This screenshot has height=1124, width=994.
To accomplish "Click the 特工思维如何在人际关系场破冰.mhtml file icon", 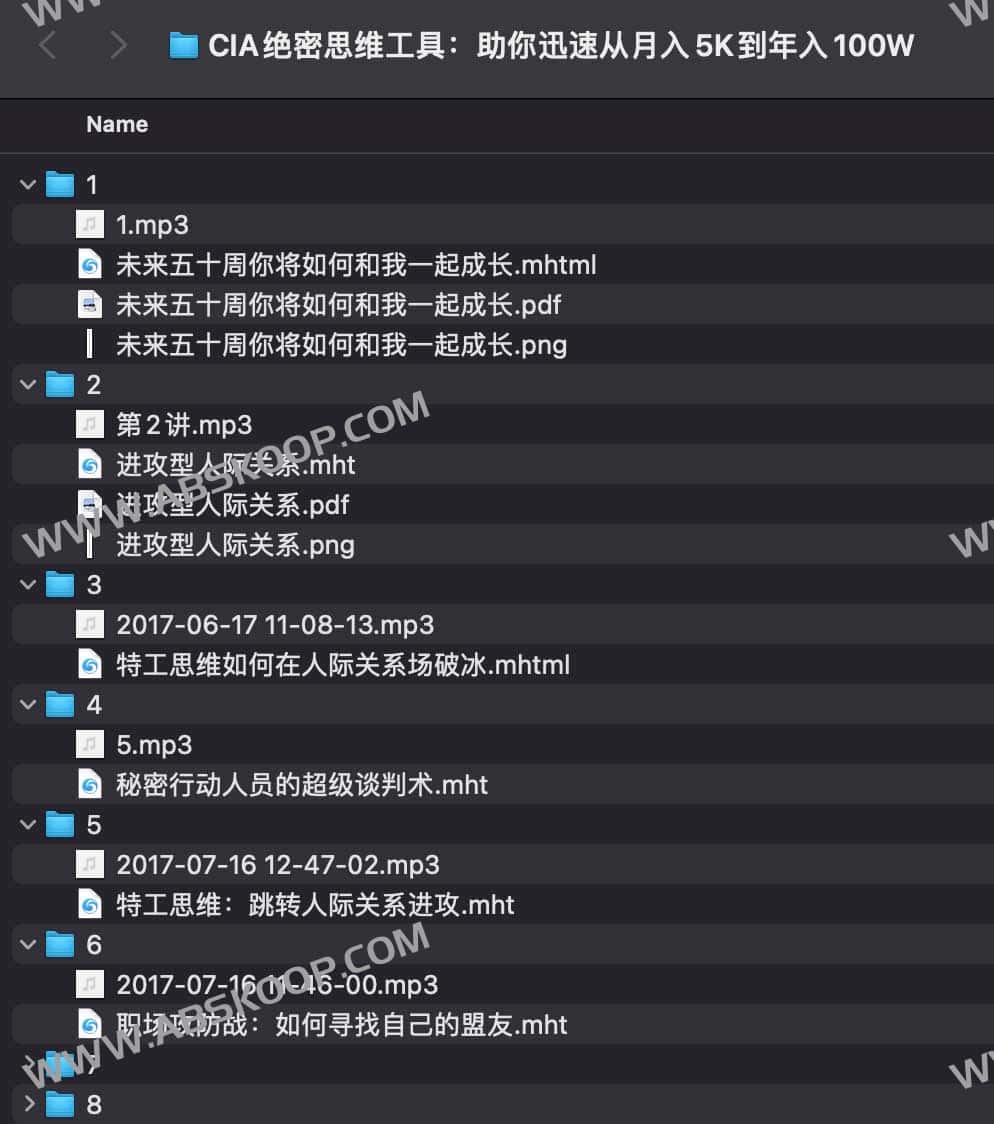I will tap(90, 665).
